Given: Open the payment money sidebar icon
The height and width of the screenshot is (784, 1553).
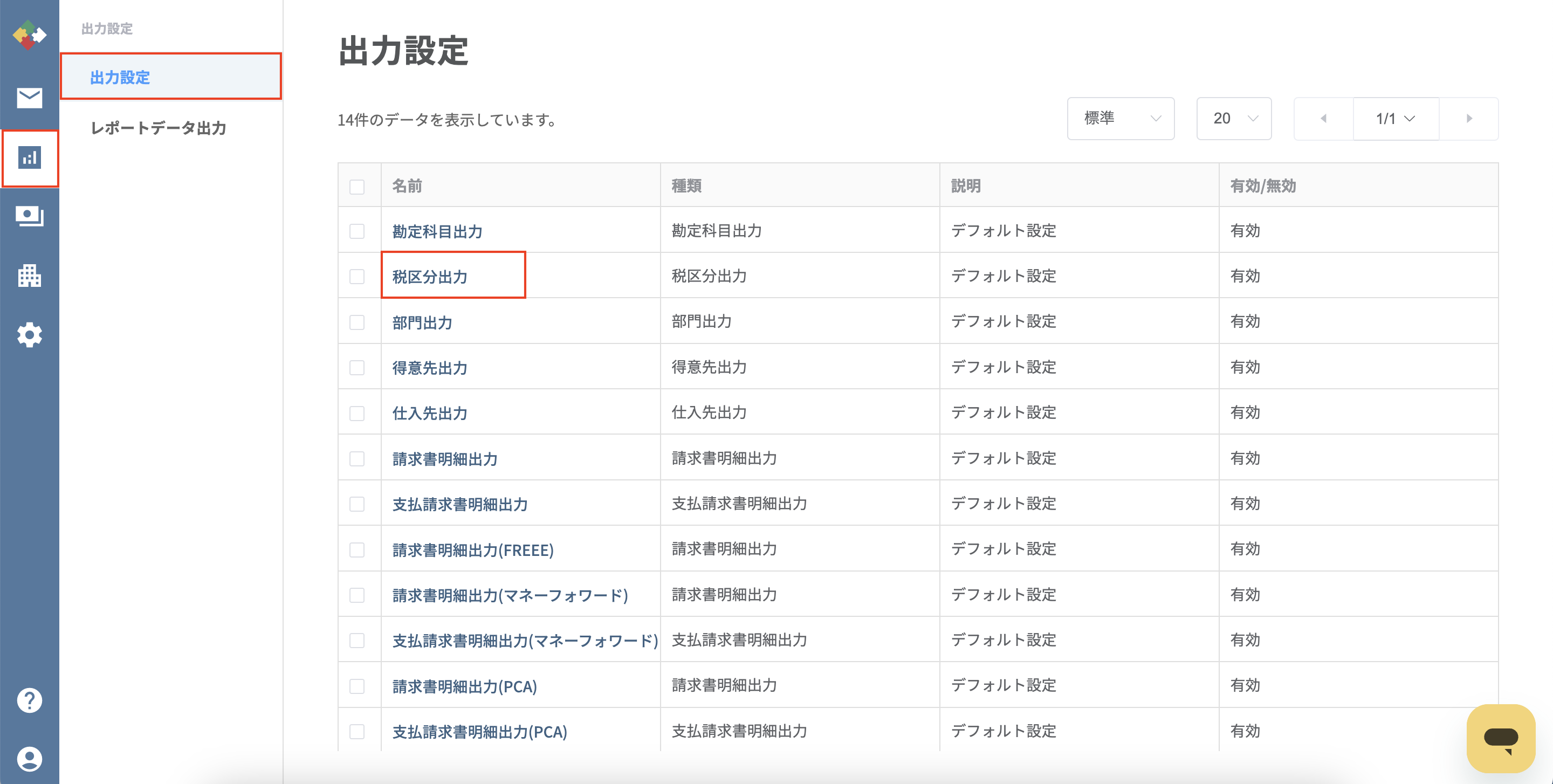Looking at the screenshot, I should [x=29, y=216].
